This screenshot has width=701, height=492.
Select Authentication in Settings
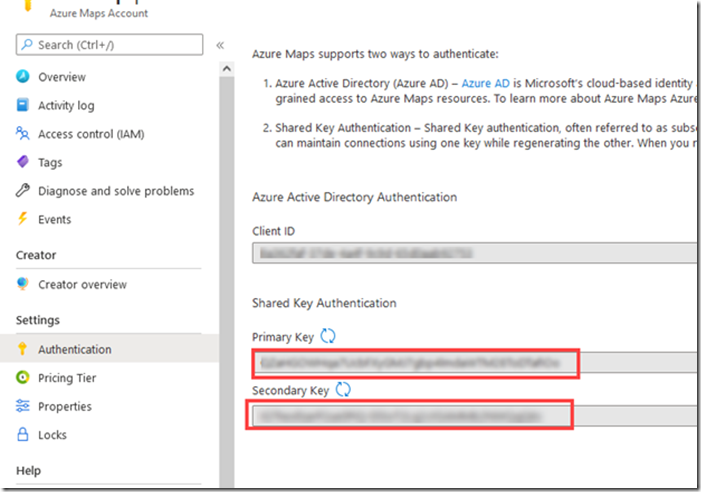(75, 349)
